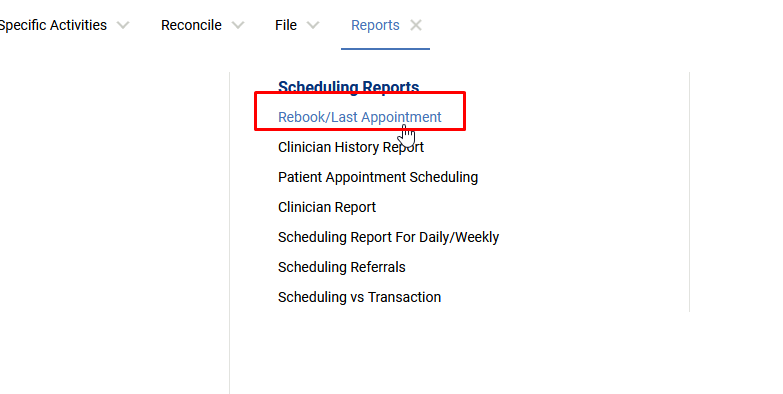Open the Scheduling vs Transaction report
The height and width of the screenshot is (394, 783).
pyautogui.click(x=360, y=297)
